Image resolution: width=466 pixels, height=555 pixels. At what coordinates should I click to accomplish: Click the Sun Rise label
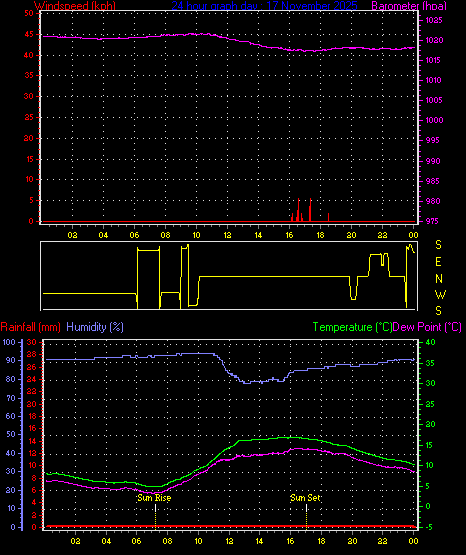pos(154,498)
